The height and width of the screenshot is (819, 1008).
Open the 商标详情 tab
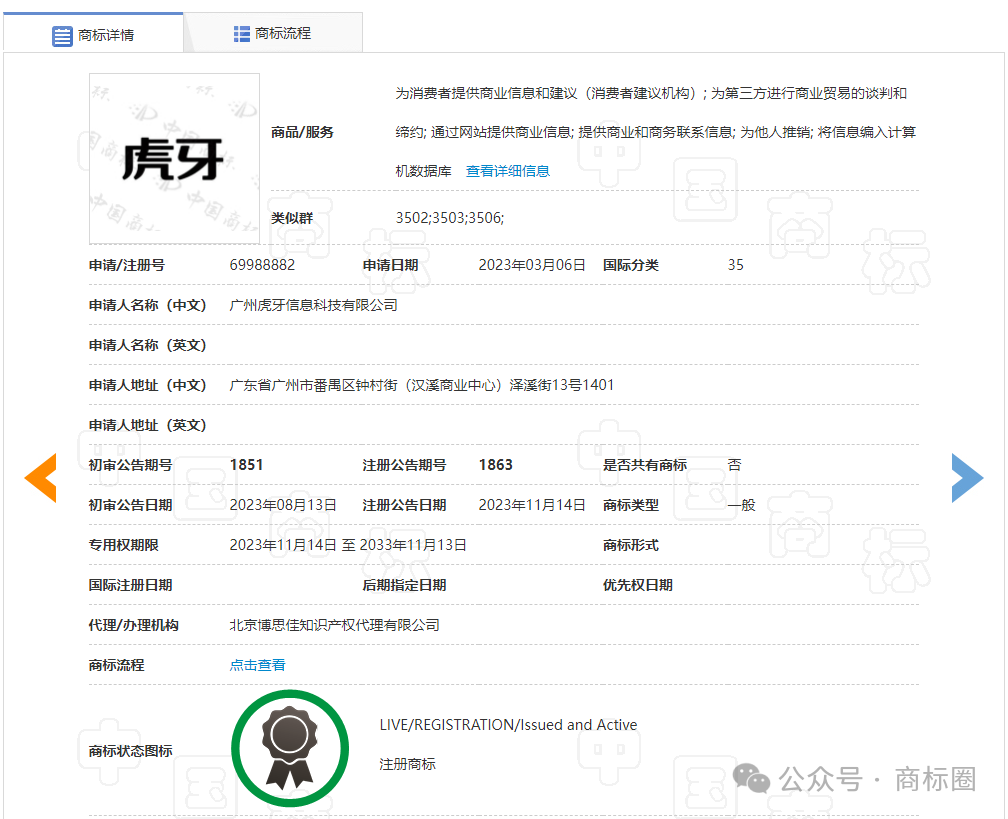(x=93, y=35)
